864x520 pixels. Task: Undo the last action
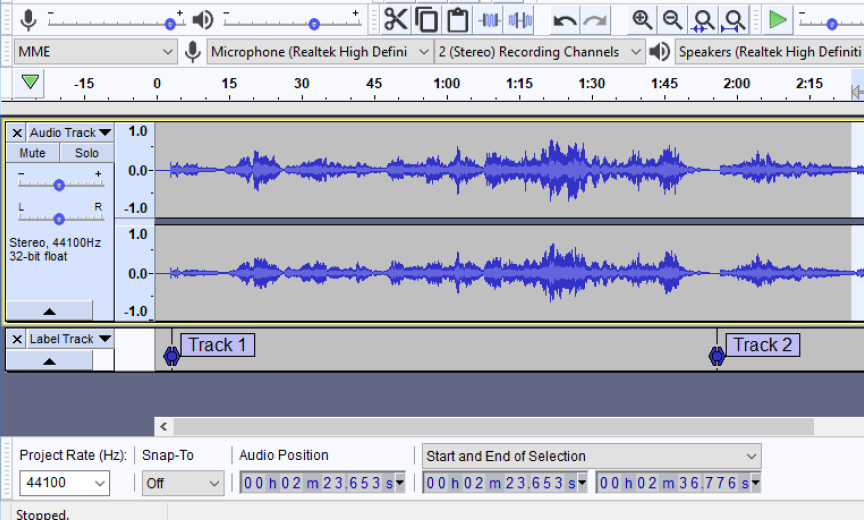[x=565, y=20]
